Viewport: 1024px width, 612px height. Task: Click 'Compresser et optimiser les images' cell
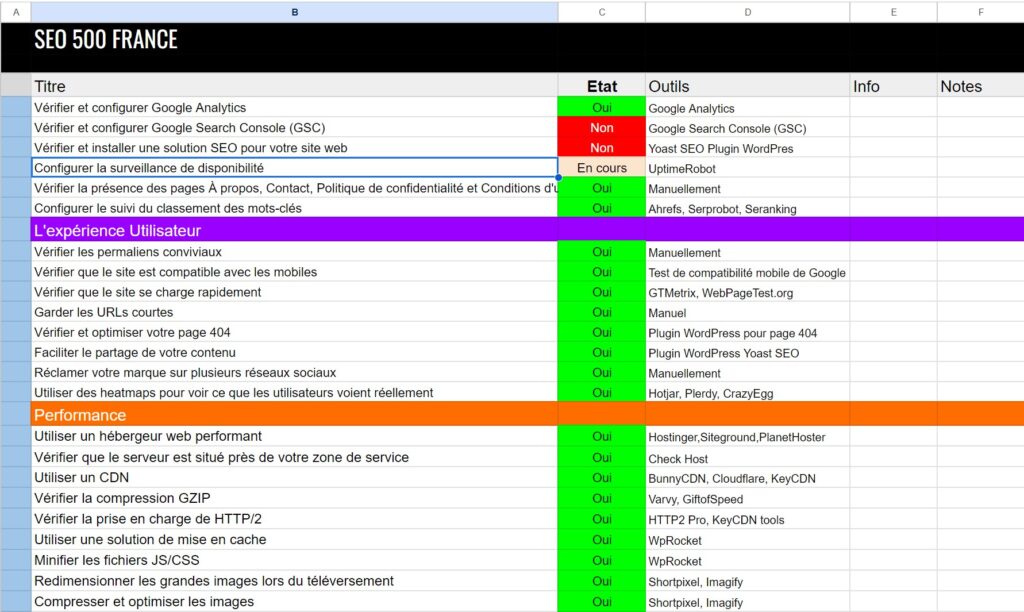pos(295,602)
